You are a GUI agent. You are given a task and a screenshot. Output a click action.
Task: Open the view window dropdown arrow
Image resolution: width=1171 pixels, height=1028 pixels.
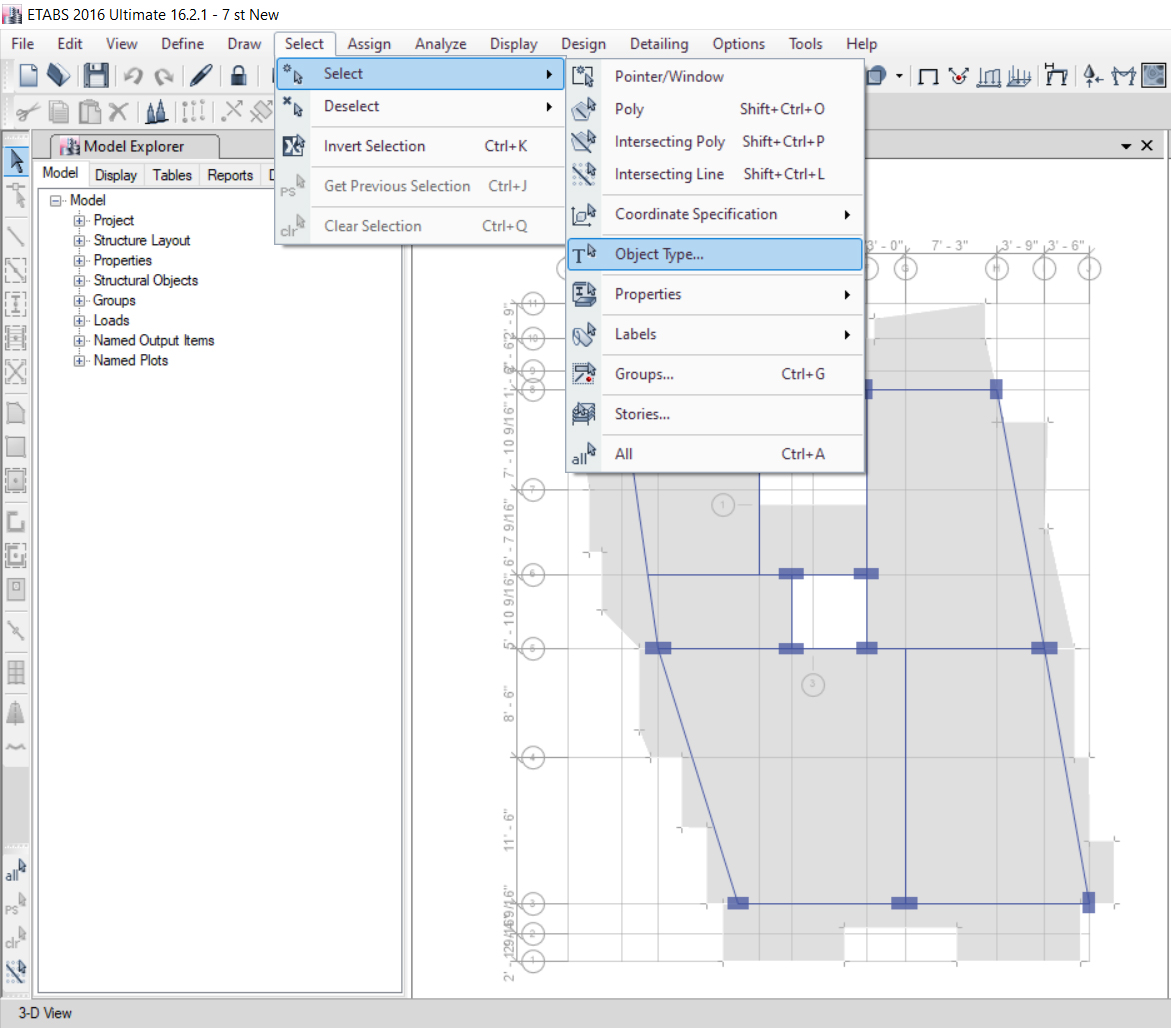coord(1126,146)
